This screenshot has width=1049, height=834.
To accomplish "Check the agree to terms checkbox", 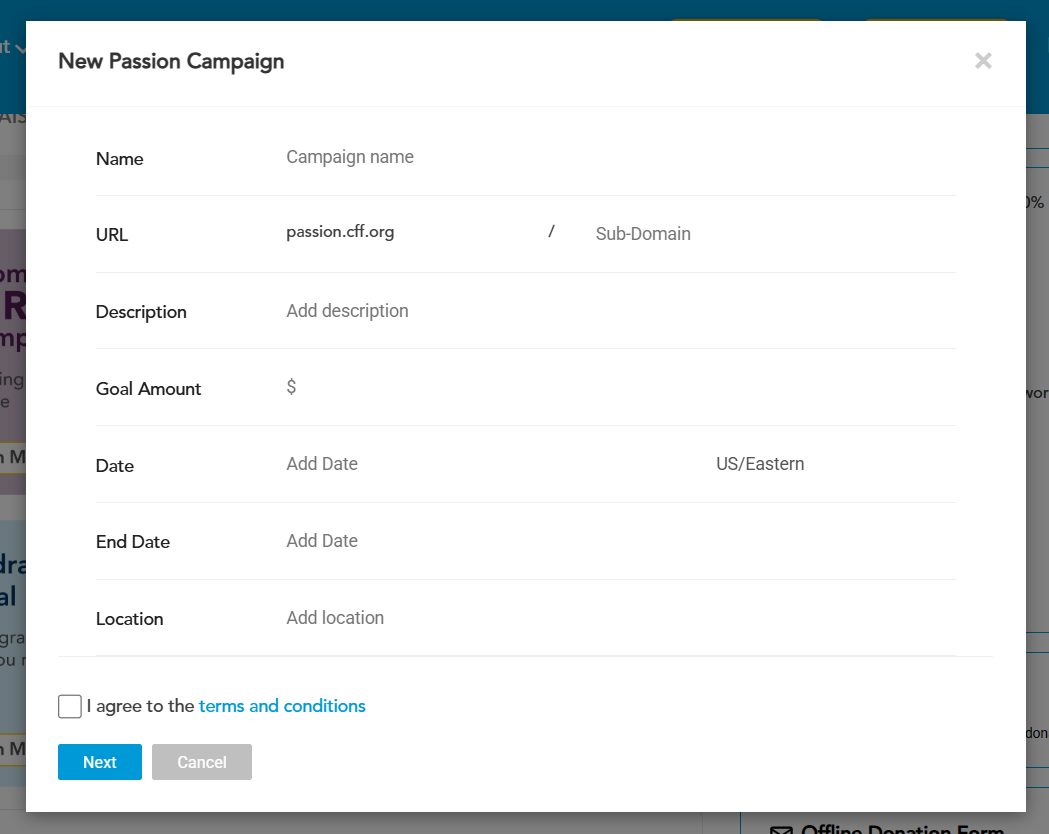I will 70,707.
